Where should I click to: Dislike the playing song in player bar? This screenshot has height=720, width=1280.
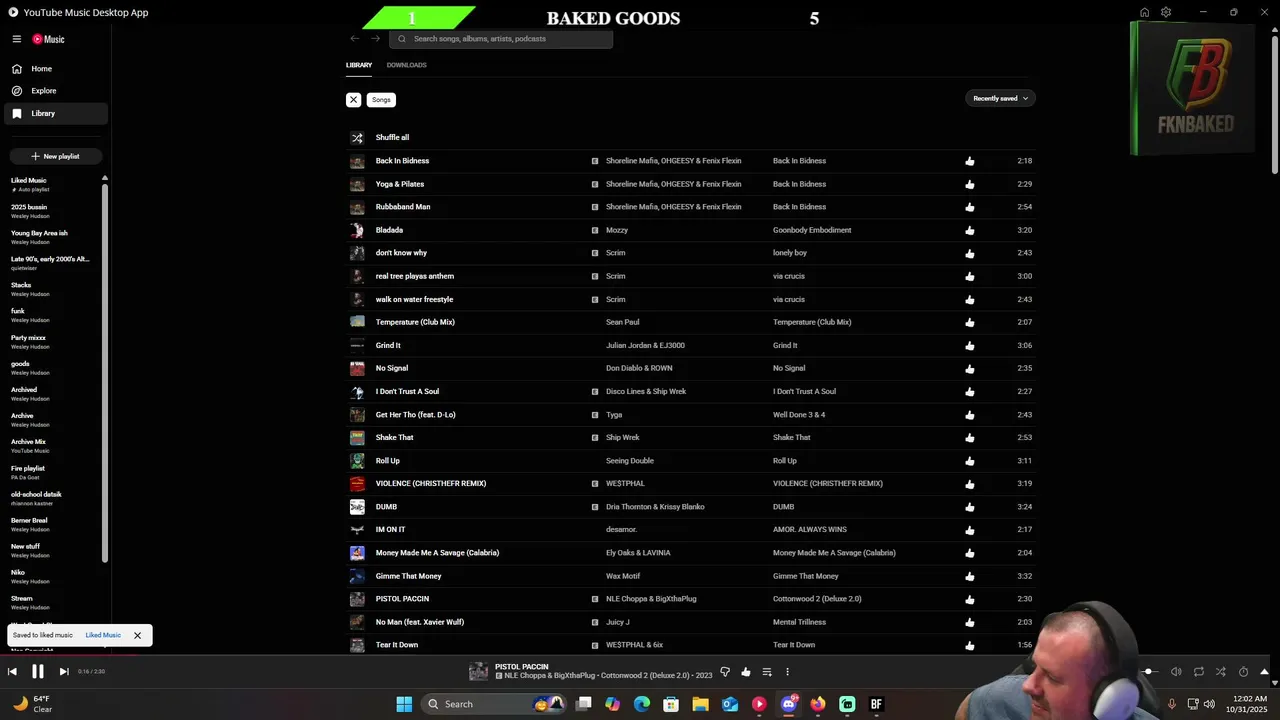pyautogui.click(x=725, y=672)
